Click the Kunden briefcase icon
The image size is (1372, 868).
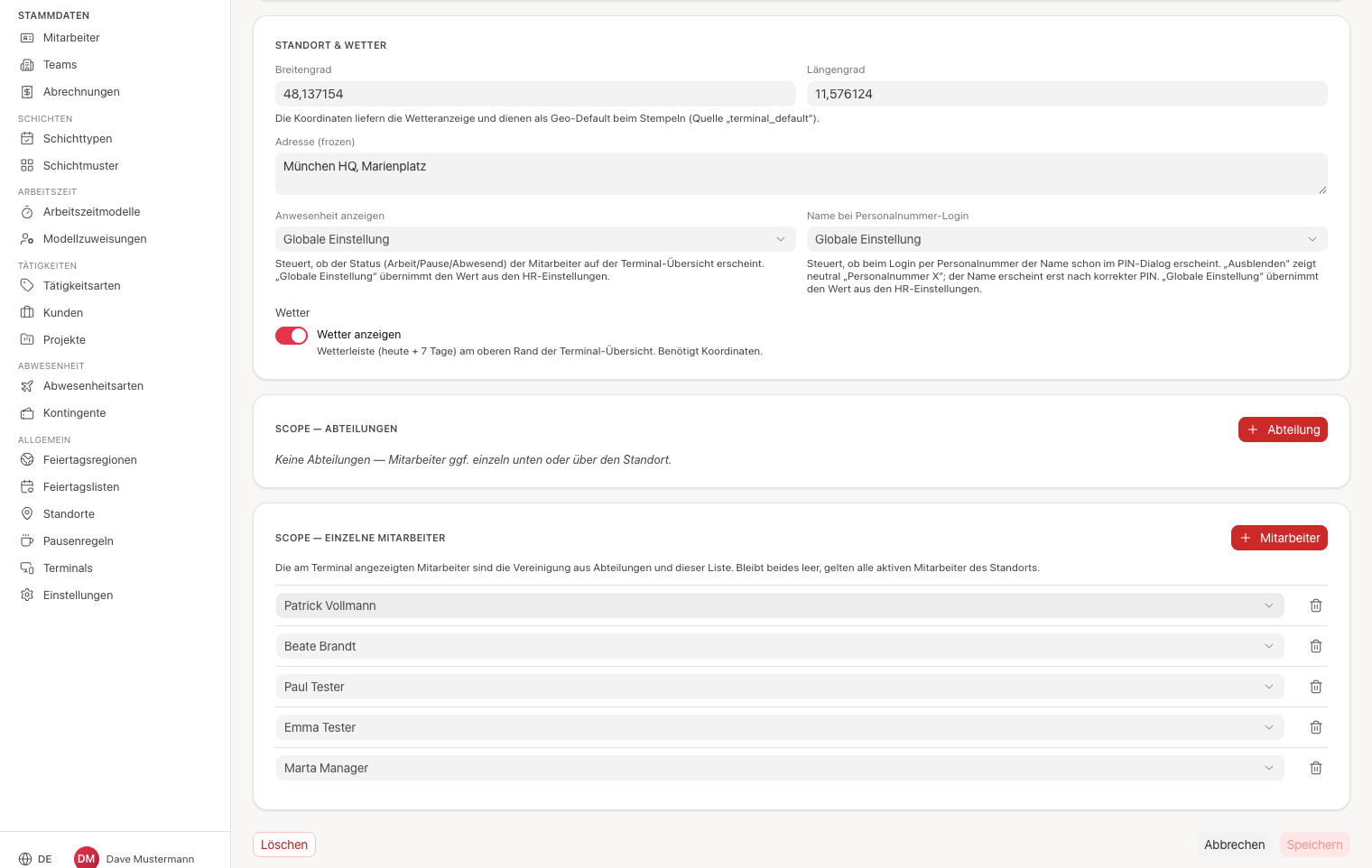coord(27,313)
